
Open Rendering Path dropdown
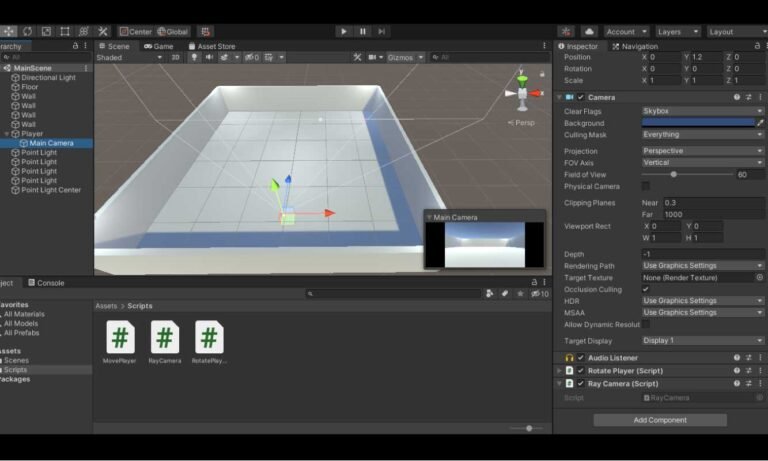coord(703,266)
